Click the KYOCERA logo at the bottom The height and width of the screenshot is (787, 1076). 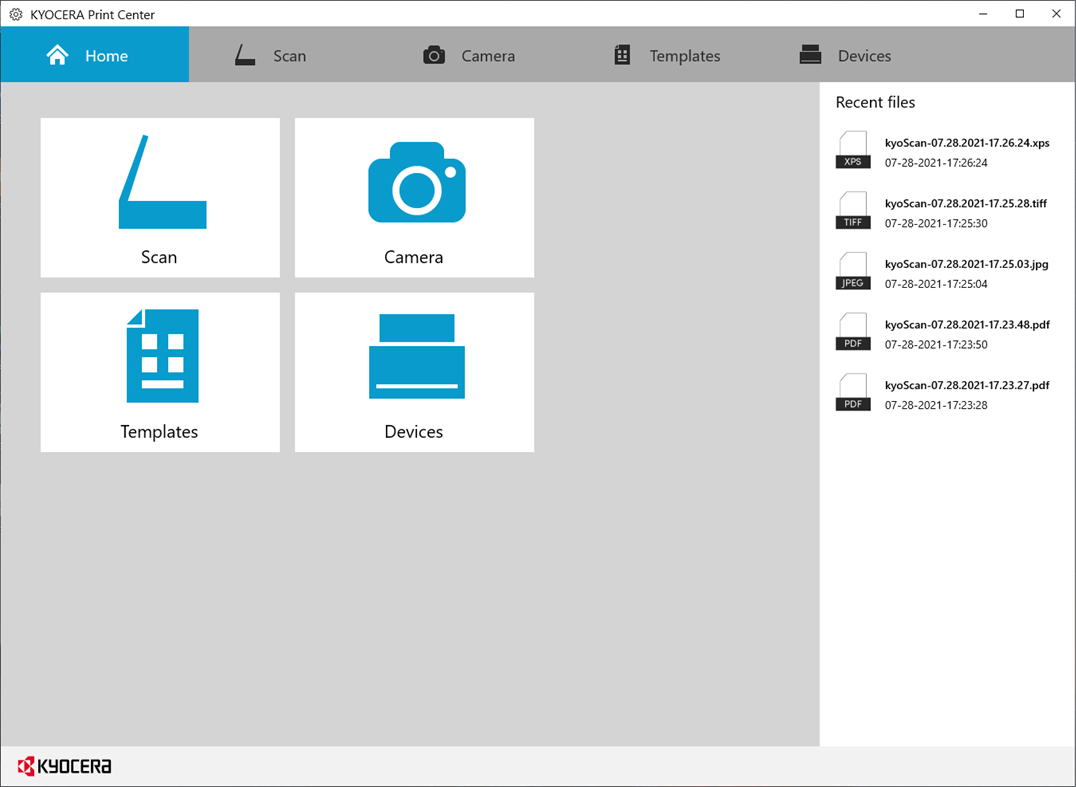point(64,766)
